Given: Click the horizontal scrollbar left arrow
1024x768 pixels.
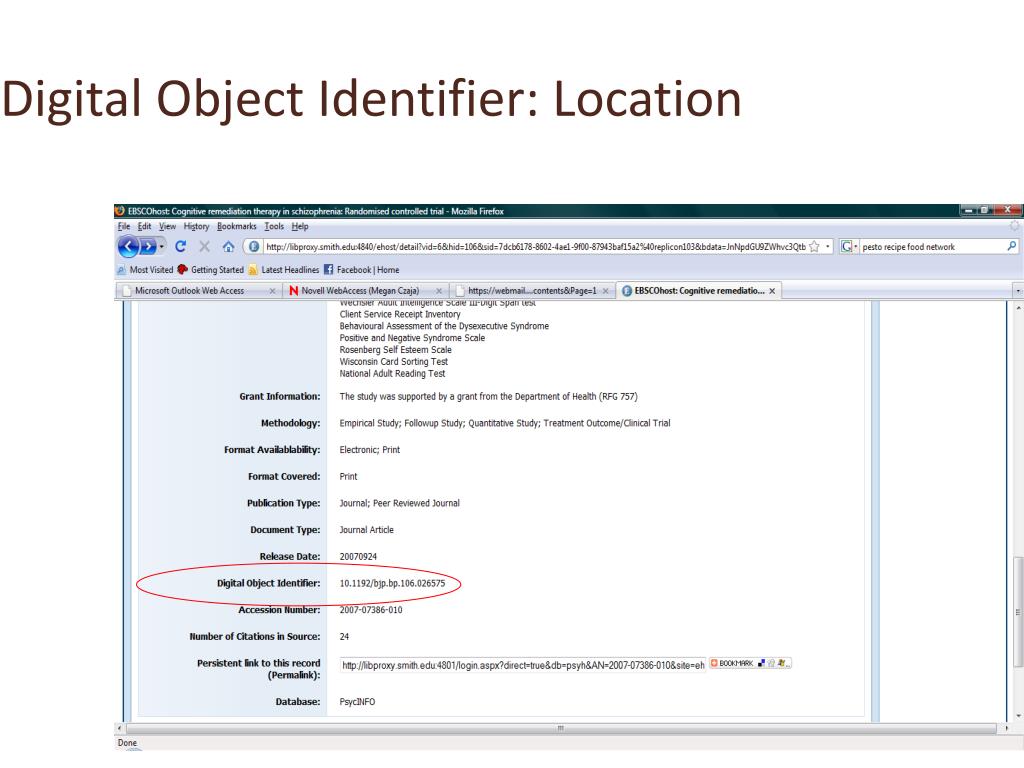Looking at the screenshot, I should pyautogui.click(x=119, y=728).
